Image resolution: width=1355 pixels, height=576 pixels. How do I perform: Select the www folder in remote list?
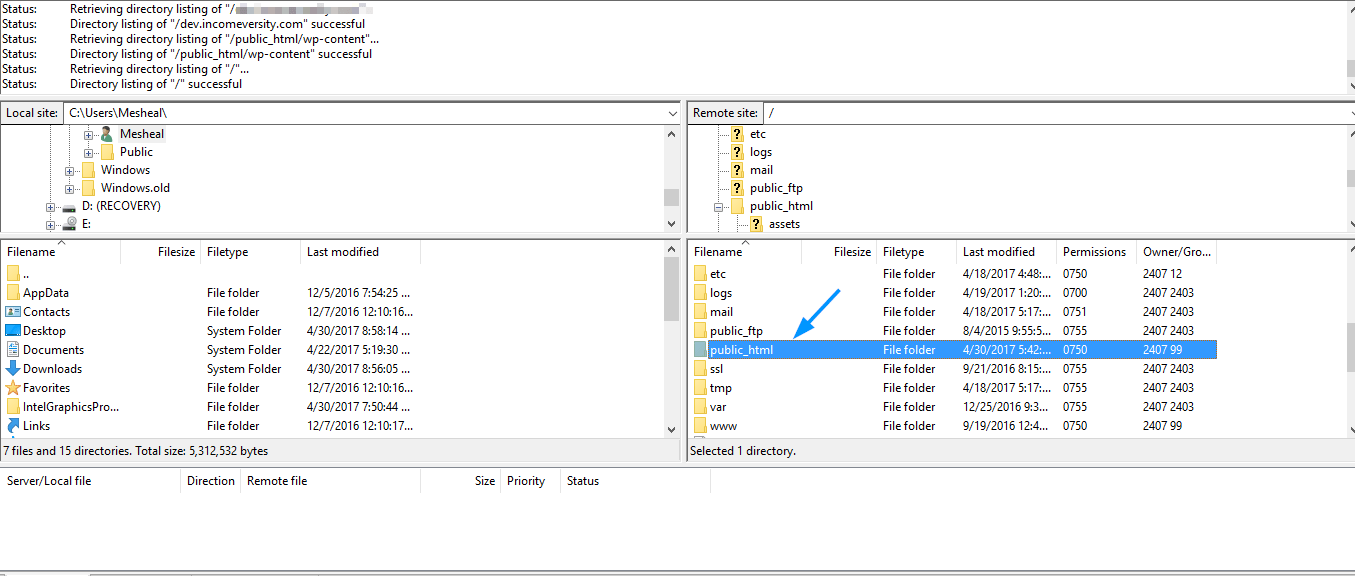[723, 426]
